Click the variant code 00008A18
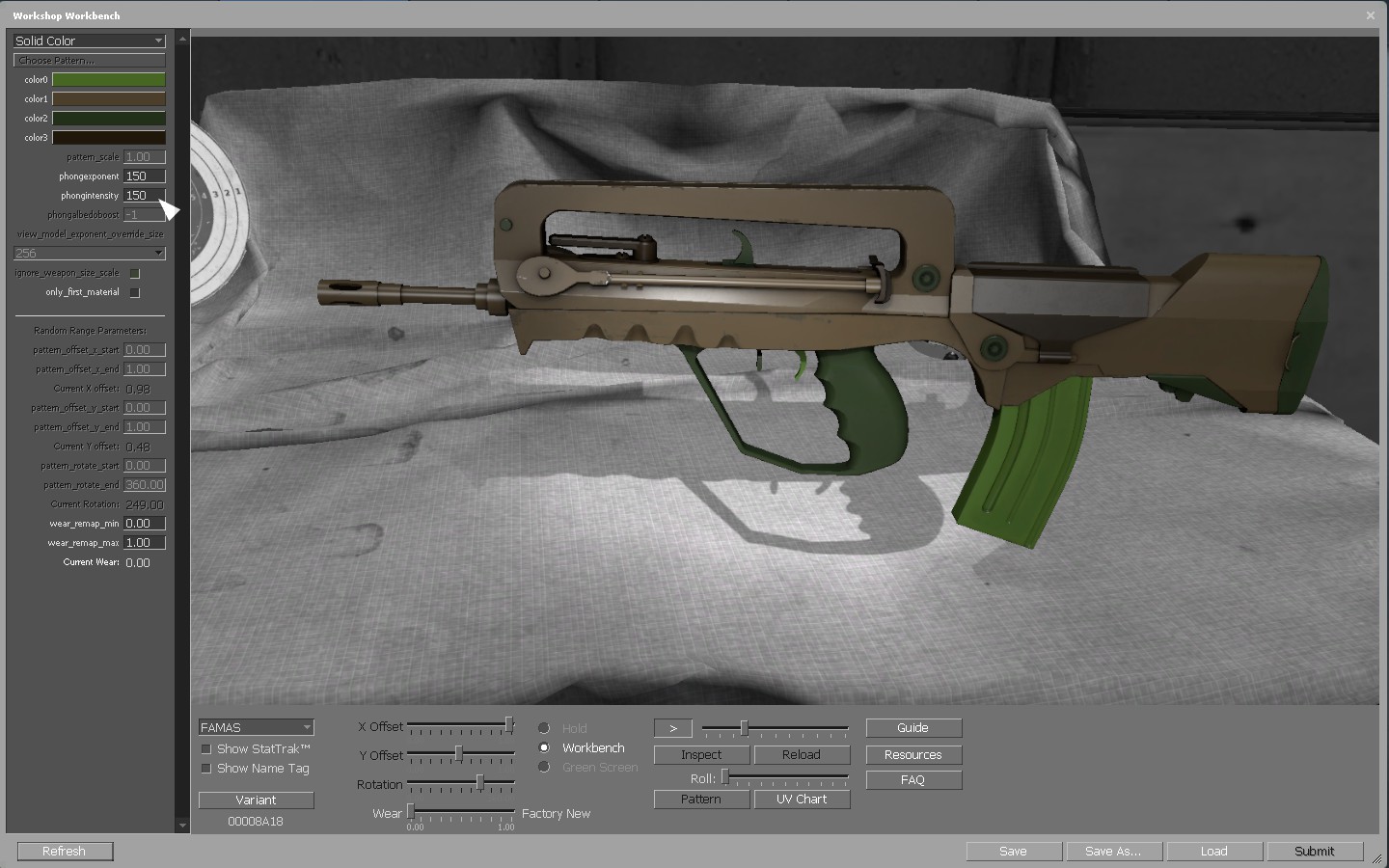This screenshot has height=868, width=1389. (256, 822)
